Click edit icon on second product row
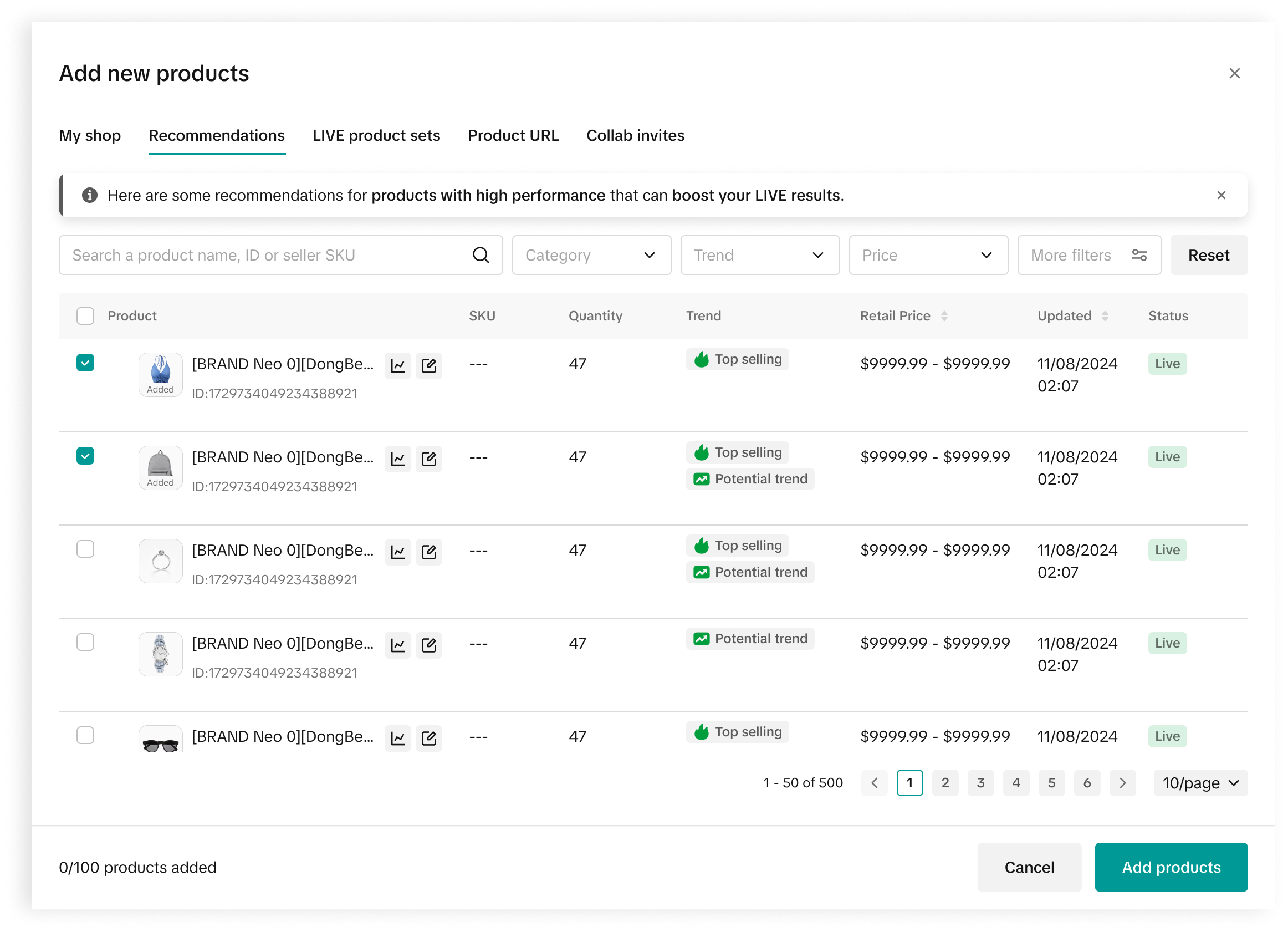 coord(429,459)
